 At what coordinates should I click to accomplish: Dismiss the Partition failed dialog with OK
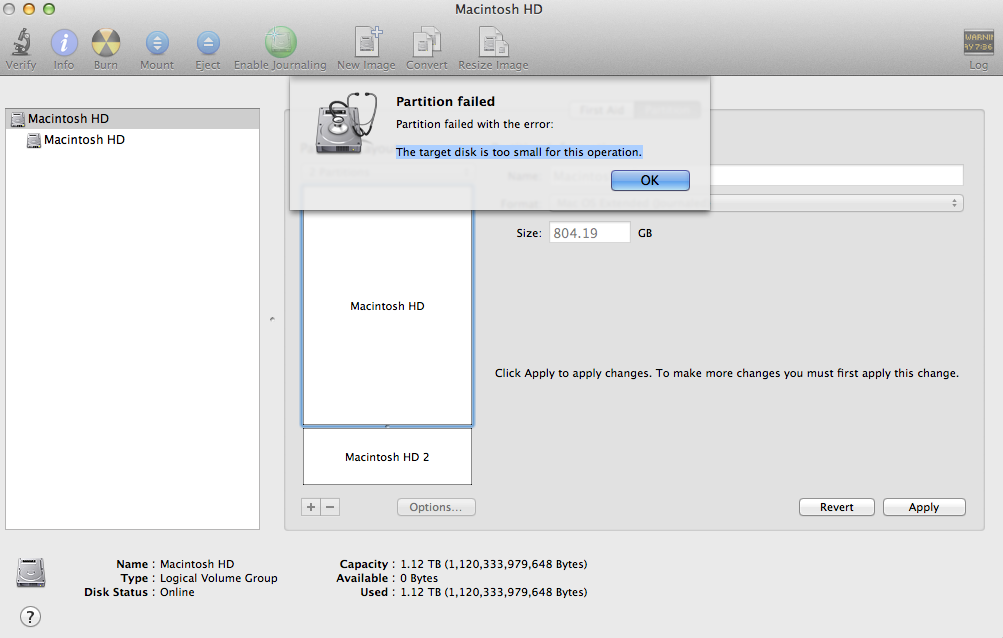(650, 180)
